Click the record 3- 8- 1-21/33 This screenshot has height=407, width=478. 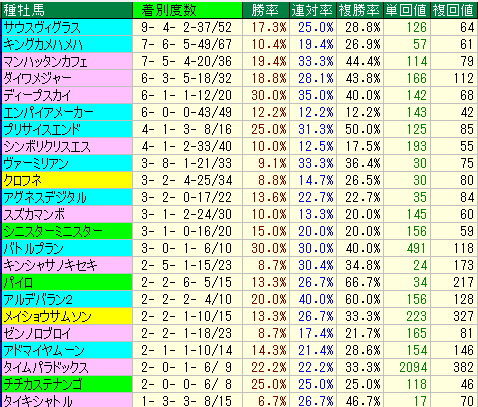point(186,163)
